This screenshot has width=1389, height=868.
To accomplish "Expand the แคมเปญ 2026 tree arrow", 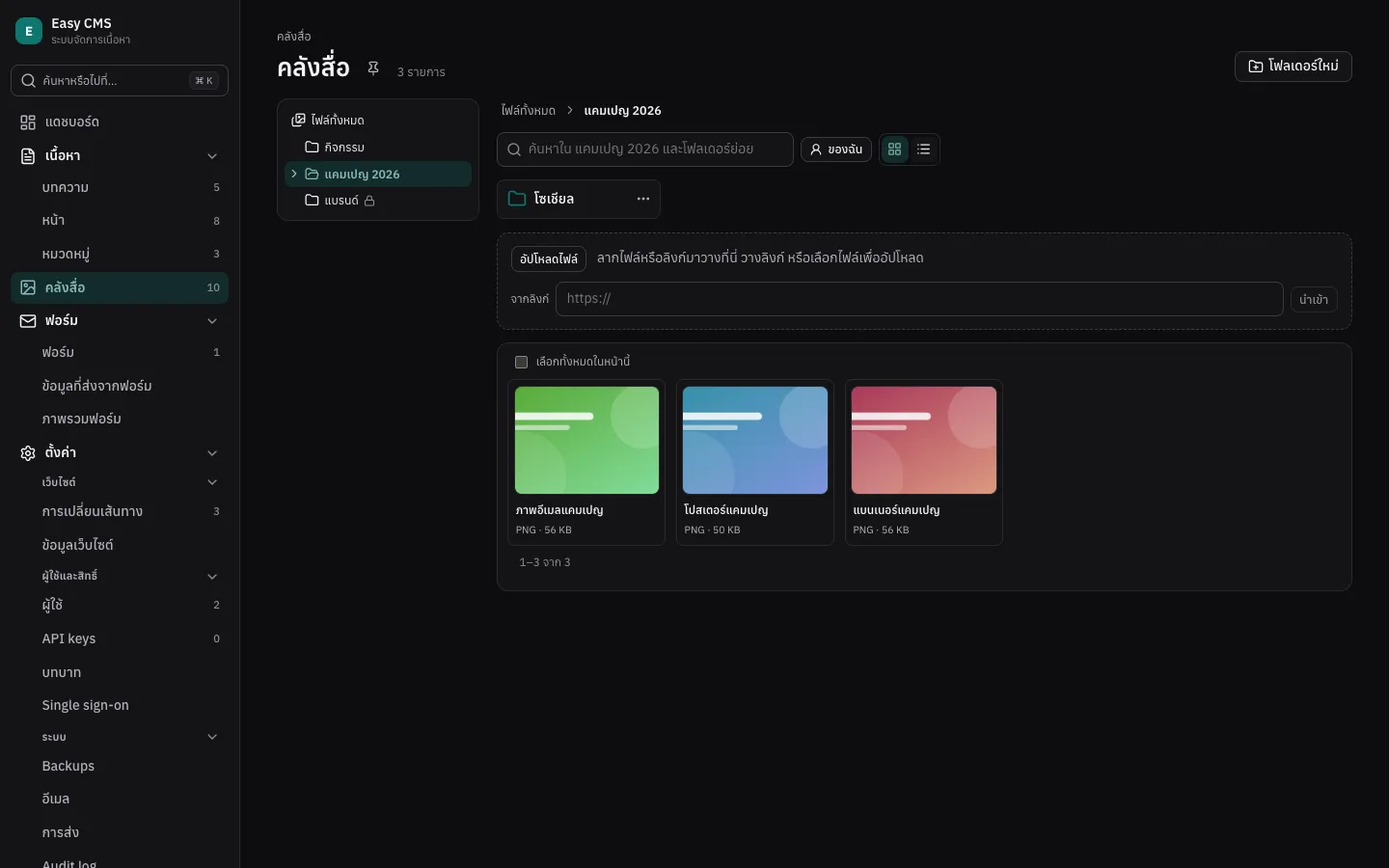I will 294,175.
